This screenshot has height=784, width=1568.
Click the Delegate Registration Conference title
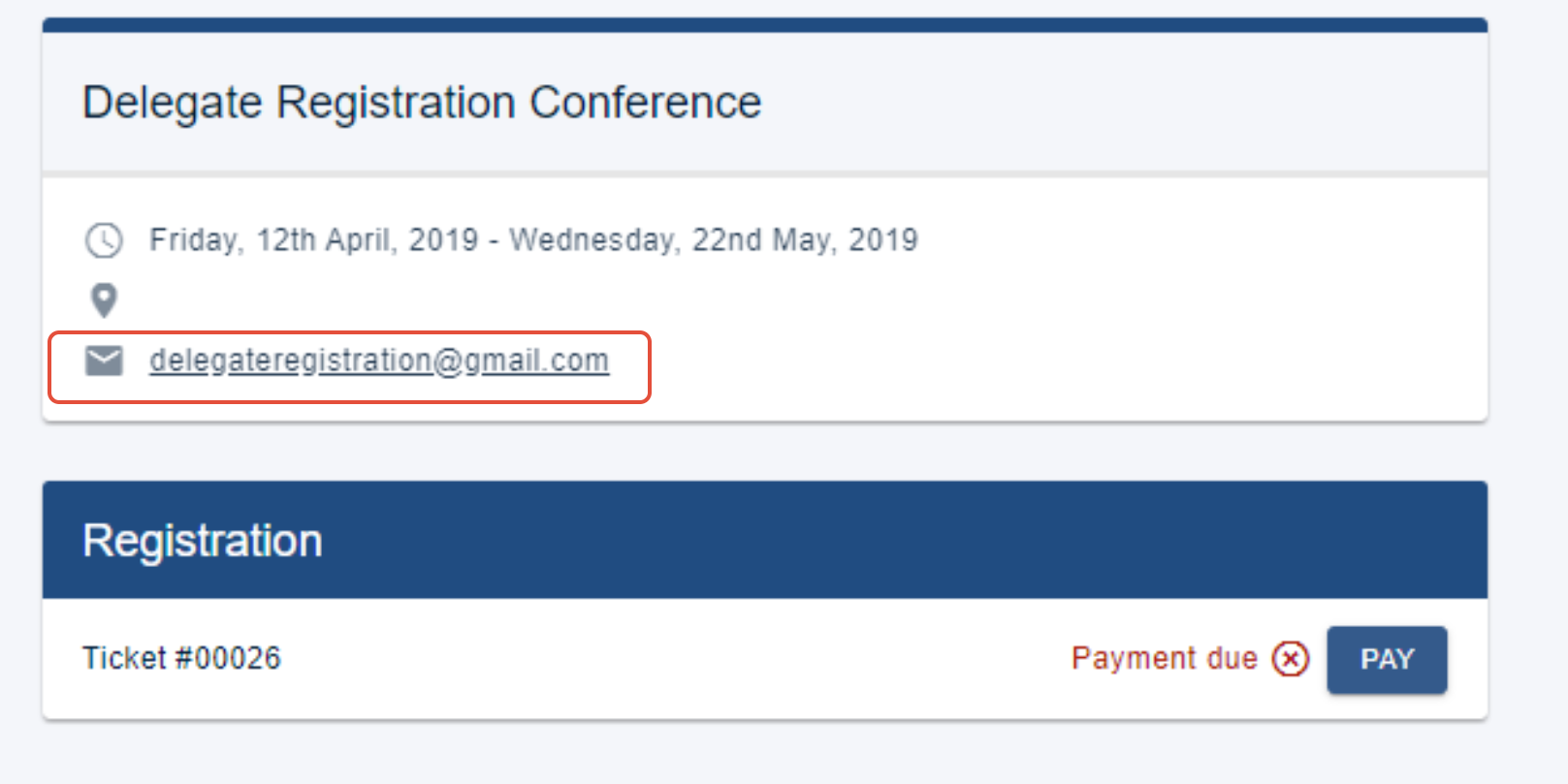[x=422, y=103]
